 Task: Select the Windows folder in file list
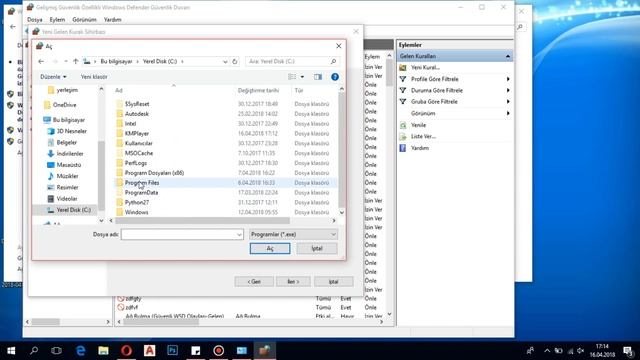pyautogui.click(x=136, y=212)
